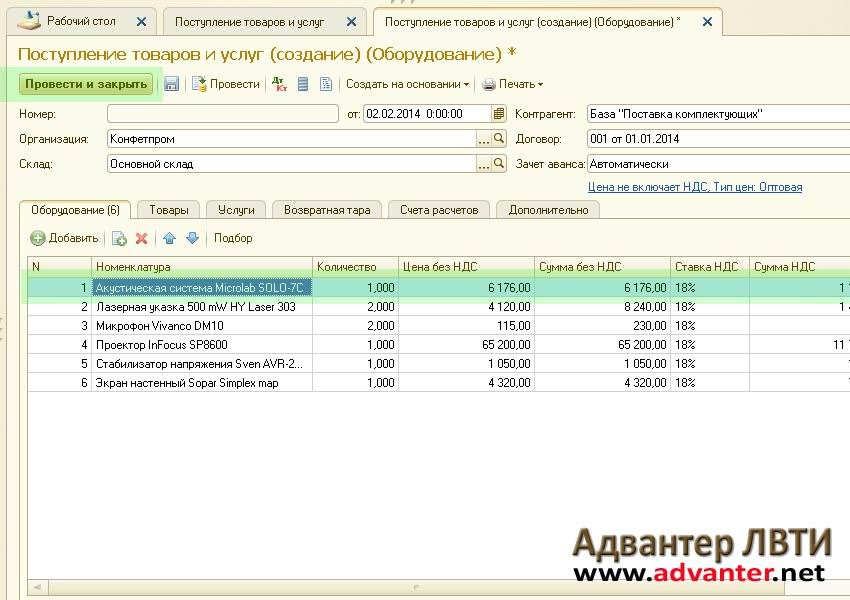The width and height of the screenshot is (850, 600).
Task: Move row down with blue arrow
Action: (192, 238)
